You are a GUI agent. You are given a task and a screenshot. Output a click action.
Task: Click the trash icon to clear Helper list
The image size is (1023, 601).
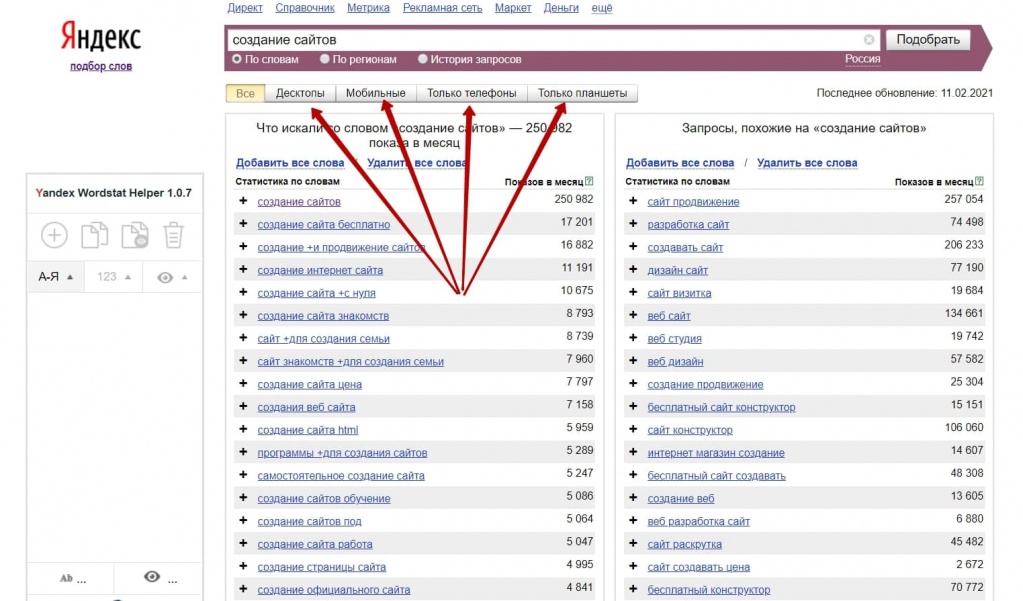click(174, 235)
